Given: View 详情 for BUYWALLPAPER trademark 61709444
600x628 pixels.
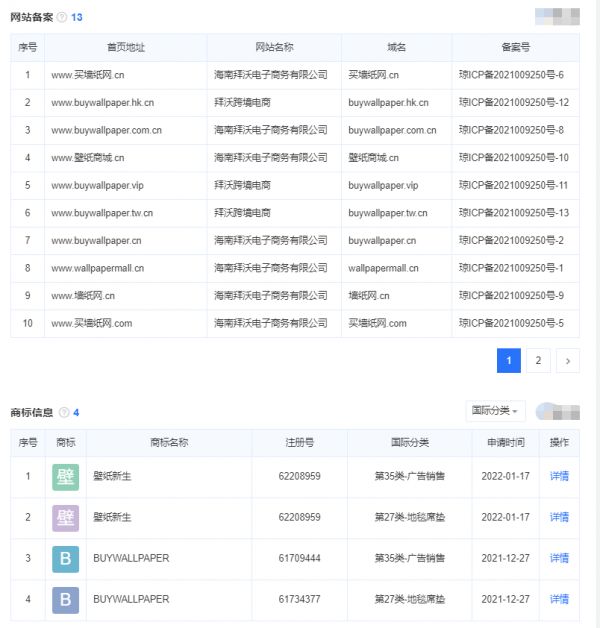Looking at the screenshot, I should (x=559, y=558).
